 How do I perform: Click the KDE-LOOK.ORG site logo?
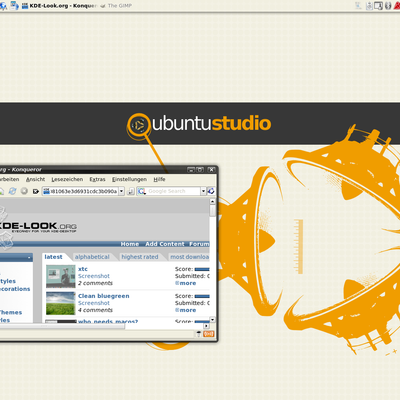pos(37,227)
